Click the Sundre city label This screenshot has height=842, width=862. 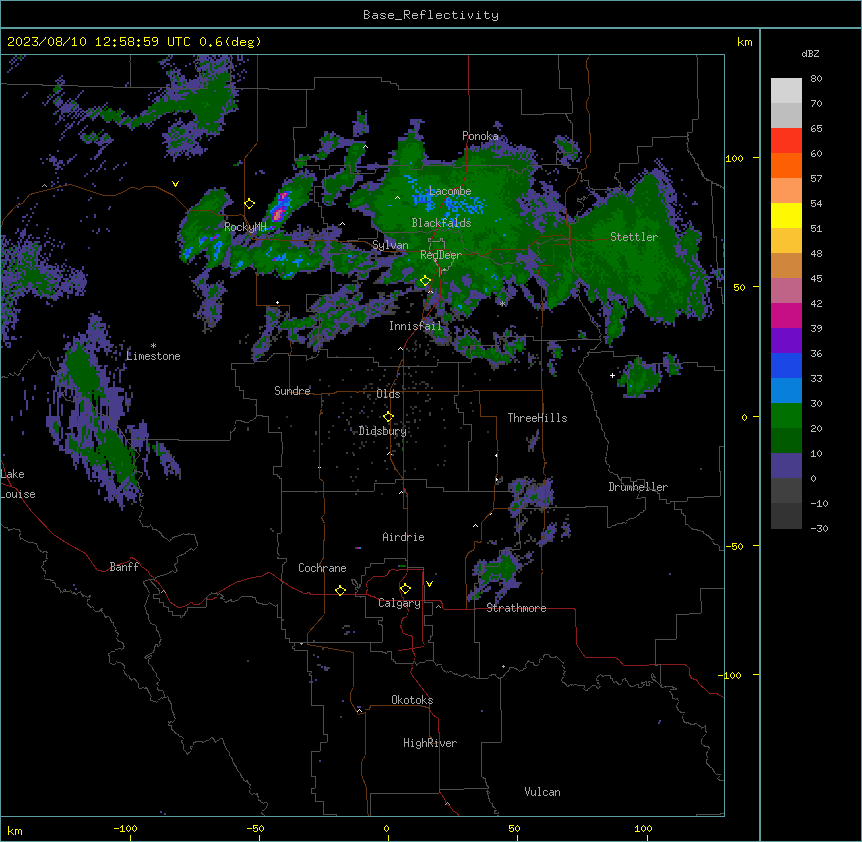pyautogui.click(x=292, y=391)
